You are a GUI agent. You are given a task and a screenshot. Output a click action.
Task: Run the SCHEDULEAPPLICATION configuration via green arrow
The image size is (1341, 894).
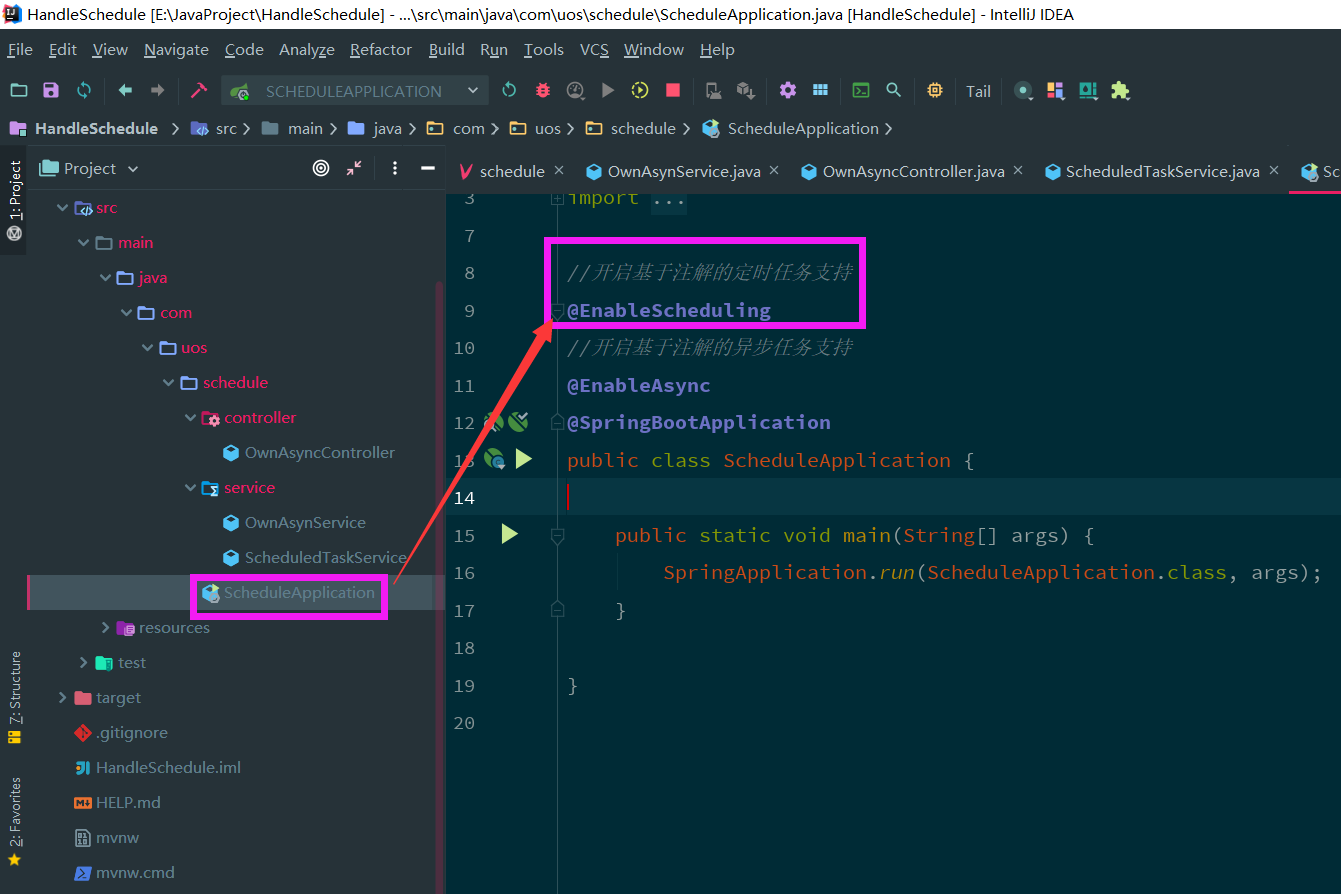(608, 90)
